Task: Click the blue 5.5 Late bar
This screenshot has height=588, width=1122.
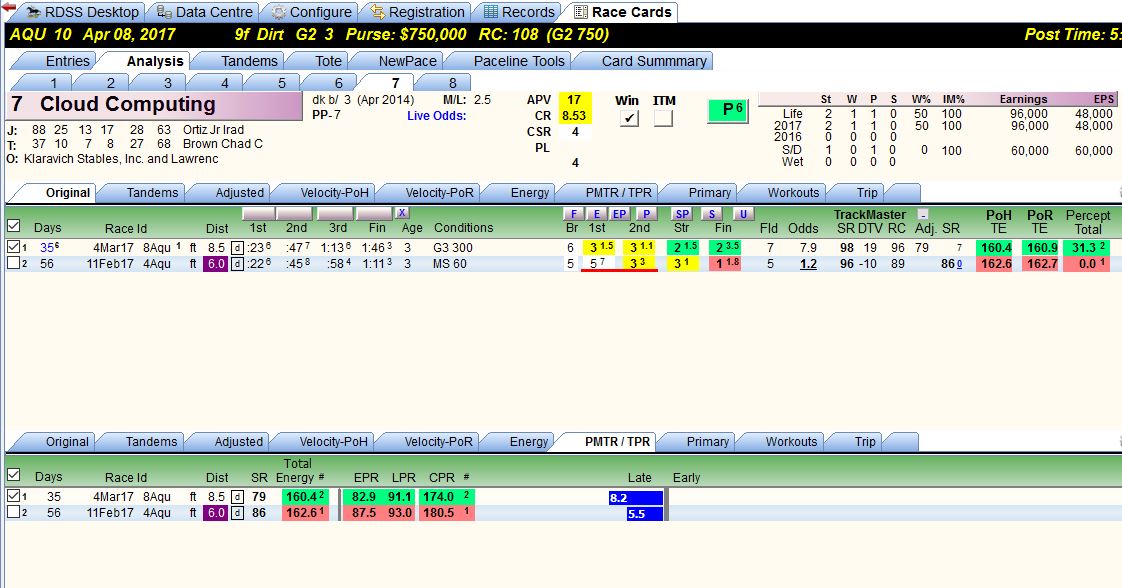Action: [644, 514]
